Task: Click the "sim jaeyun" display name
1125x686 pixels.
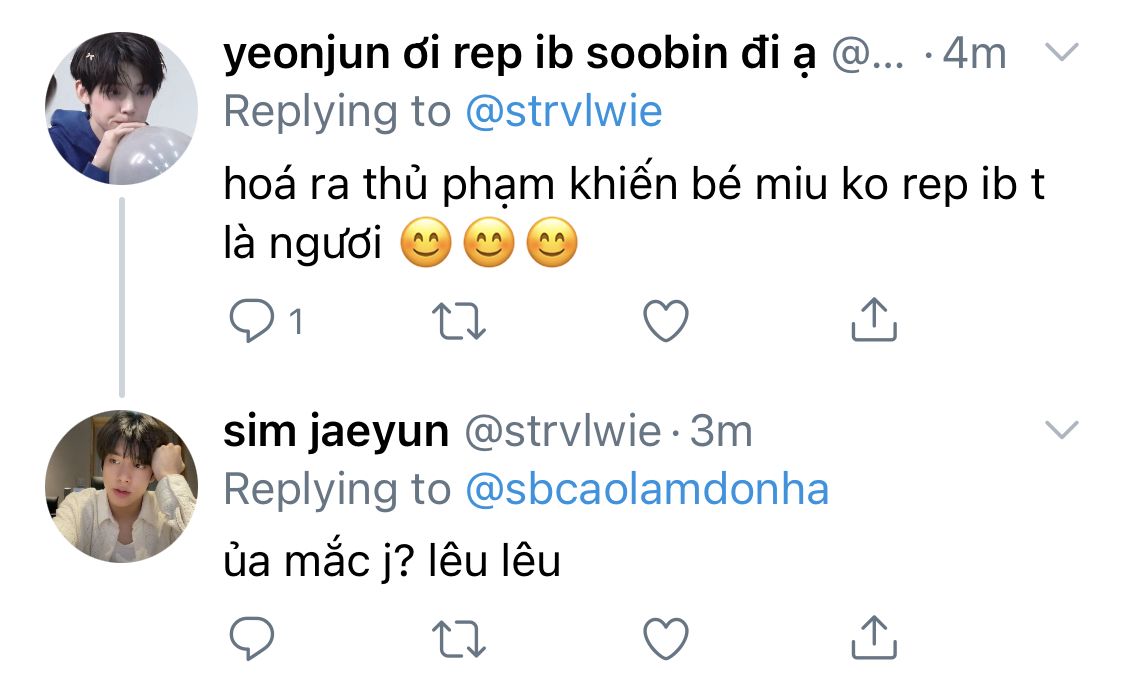Action: [335, 432]
